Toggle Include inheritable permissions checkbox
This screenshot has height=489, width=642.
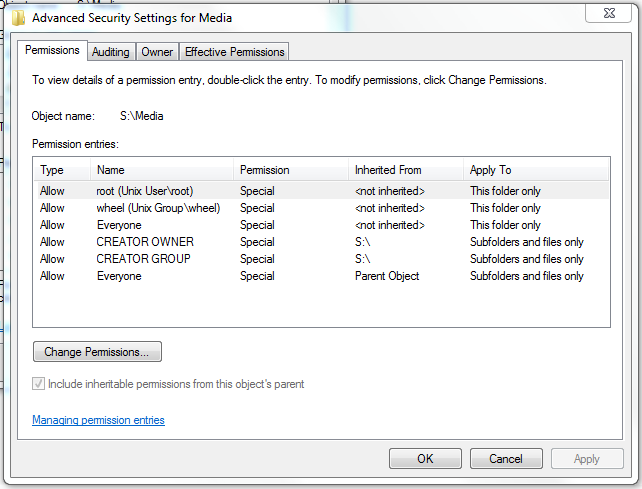pyautogui.click(x=38, y=384)
